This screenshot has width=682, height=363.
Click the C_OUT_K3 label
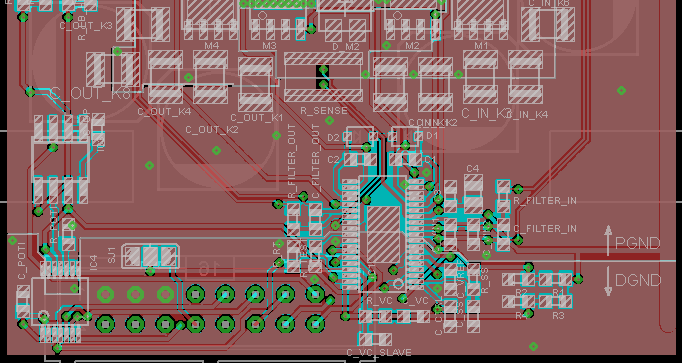point(86,26)
